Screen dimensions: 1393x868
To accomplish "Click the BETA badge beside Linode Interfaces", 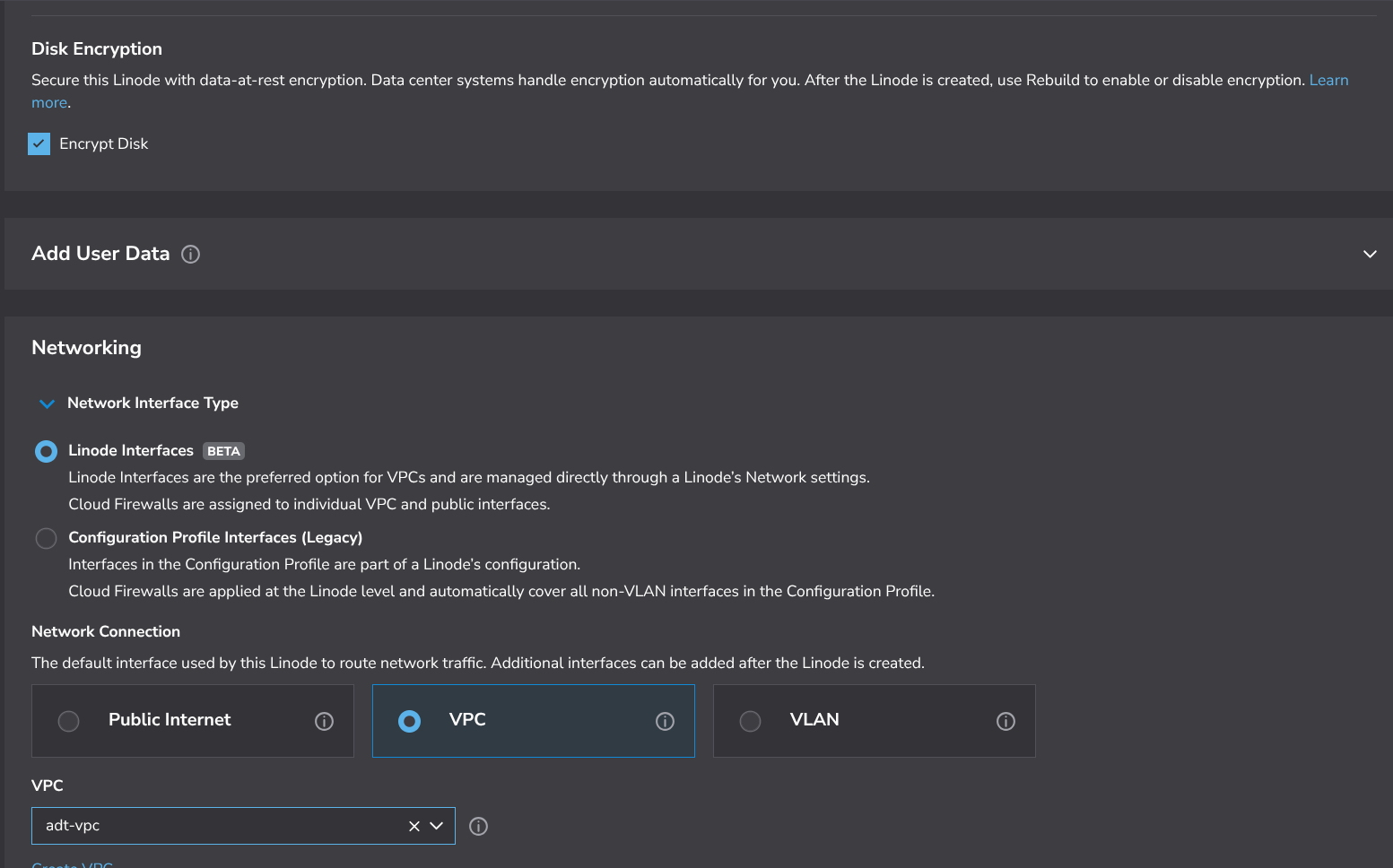I will pos(223,451).
